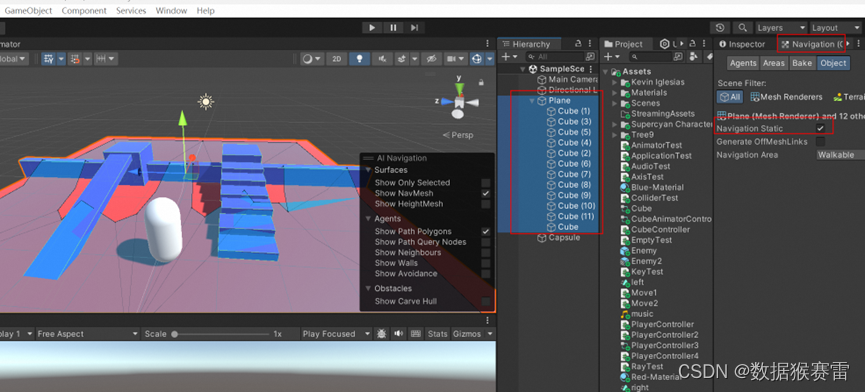Switch to the Navigation tab
The width and height of the screenshot is (865, 392).
click(813, 44)
